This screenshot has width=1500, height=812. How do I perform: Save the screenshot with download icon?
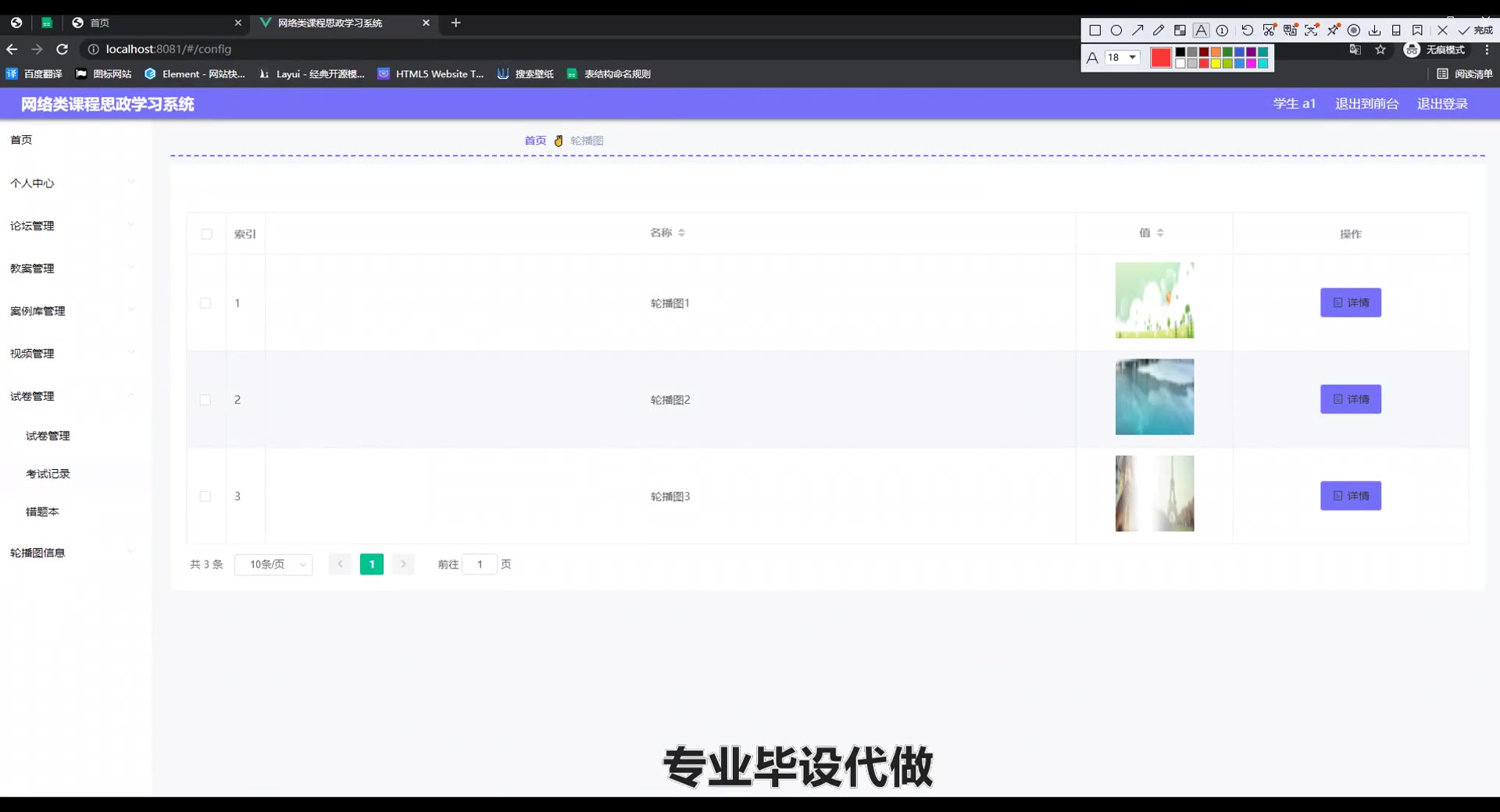pos(1375,30)
